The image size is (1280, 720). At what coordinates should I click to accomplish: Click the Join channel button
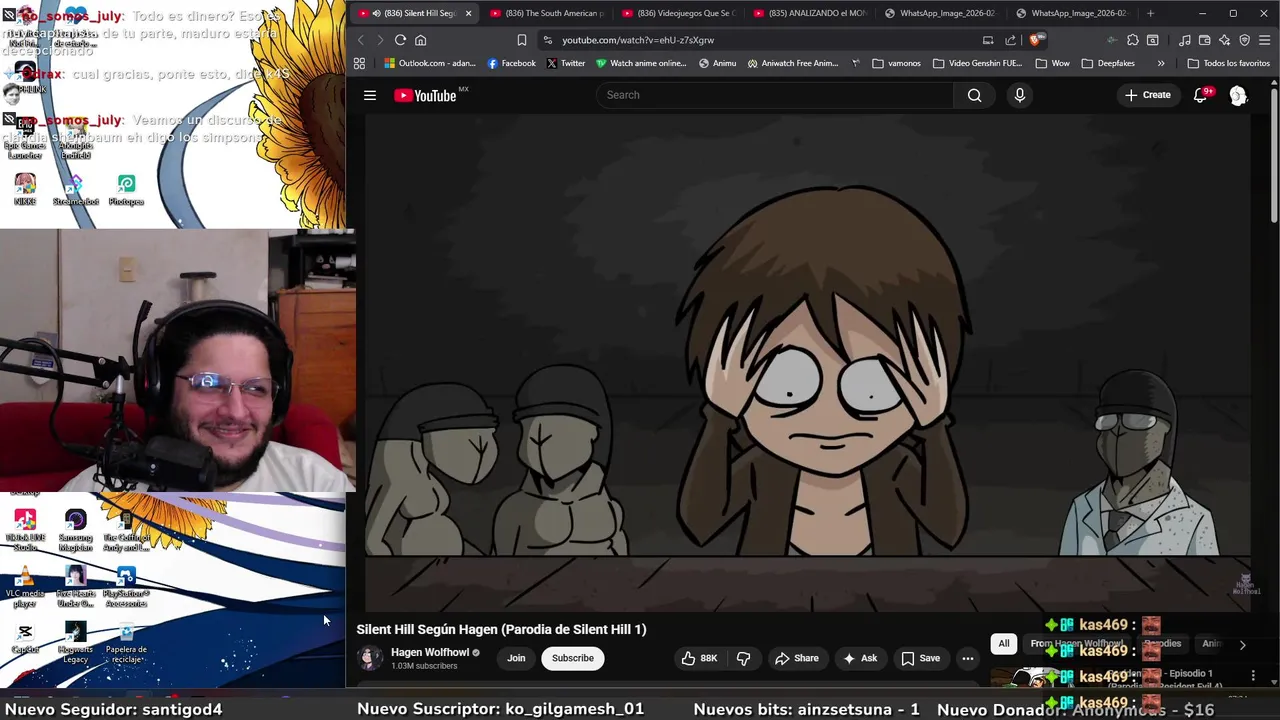516,658
